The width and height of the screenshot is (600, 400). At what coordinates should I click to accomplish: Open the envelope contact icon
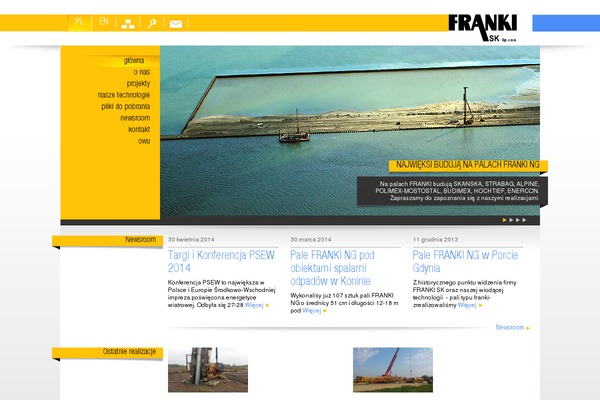176,24
